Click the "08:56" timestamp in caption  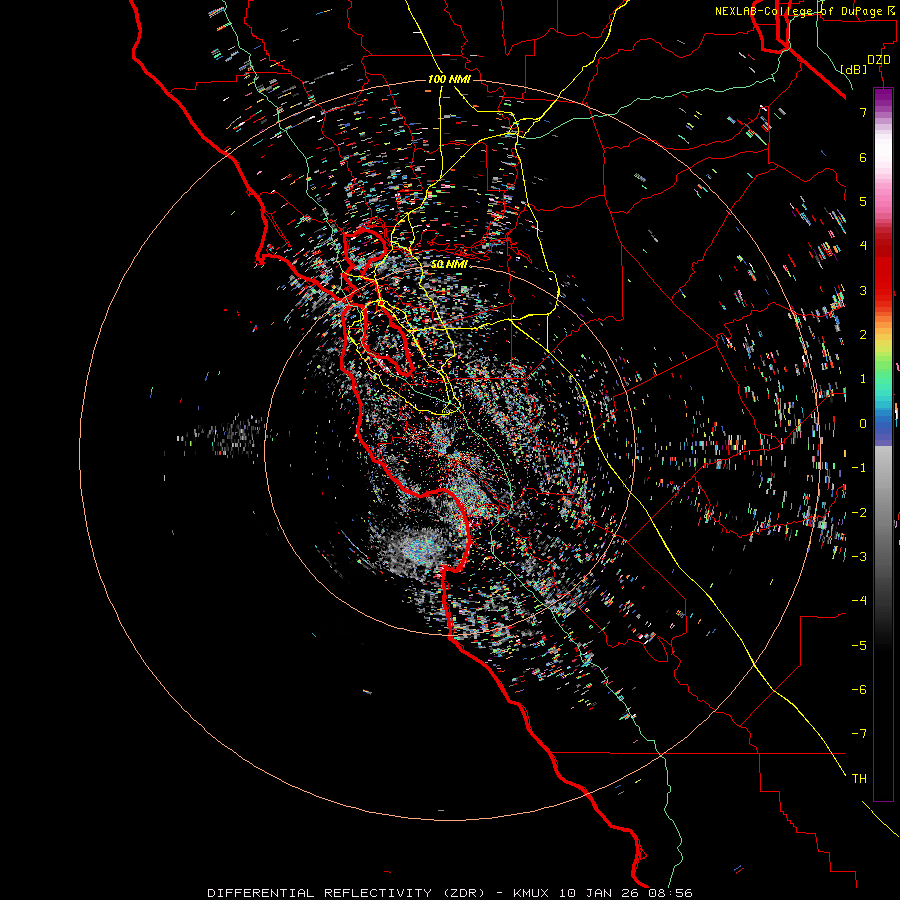tap(670, 893)
